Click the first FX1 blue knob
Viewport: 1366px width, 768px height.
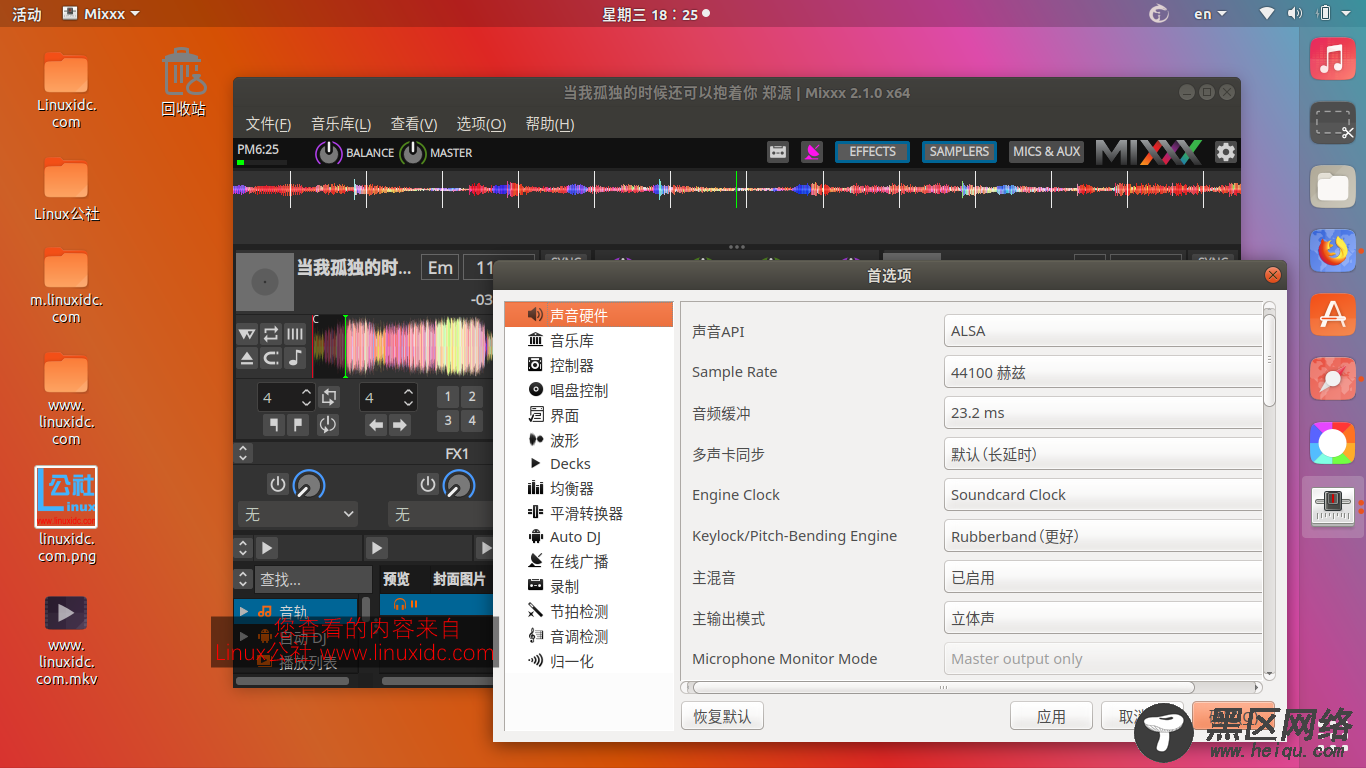pos(309,485)
